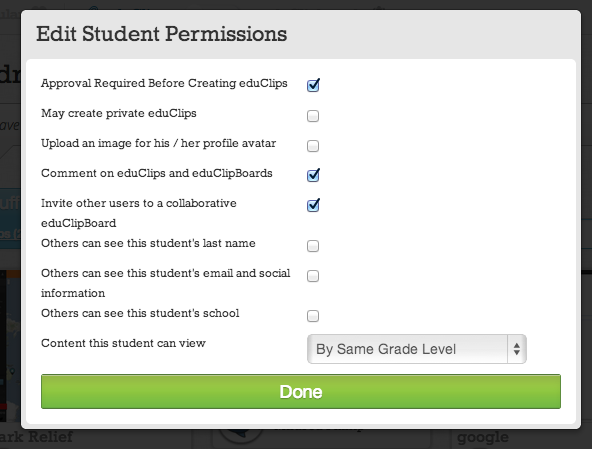Image resolution: width=592 pixels, height=449 pixels.
Task: Uncheck Approval Required Before Creating eduClips checkbox
Action: click(313, 85)
